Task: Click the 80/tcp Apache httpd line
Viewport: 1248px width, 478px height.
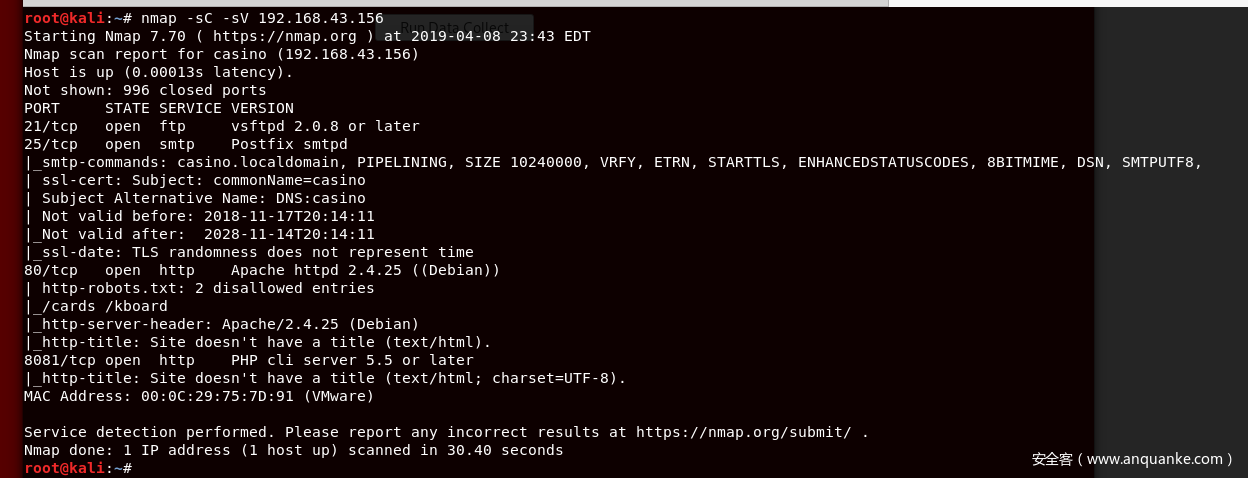Action: (x=262, y=270)
